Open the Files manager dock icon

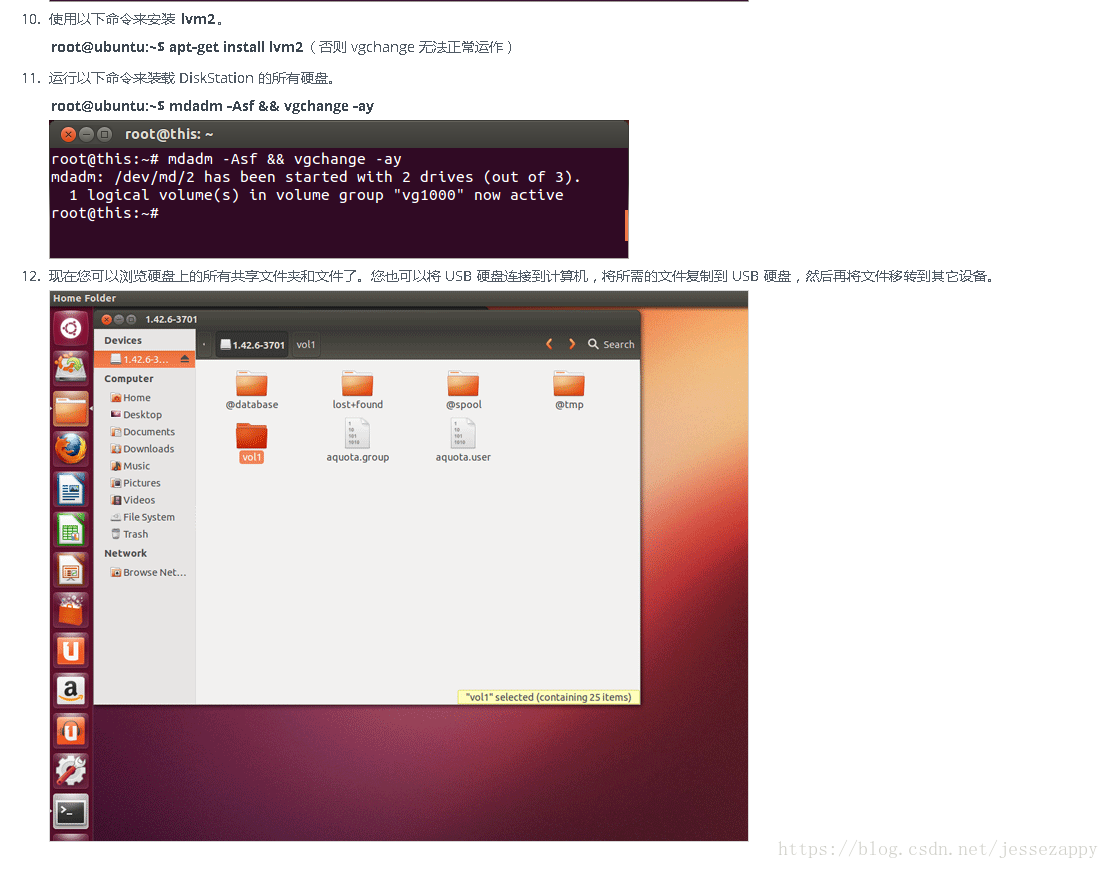(71, 409)
